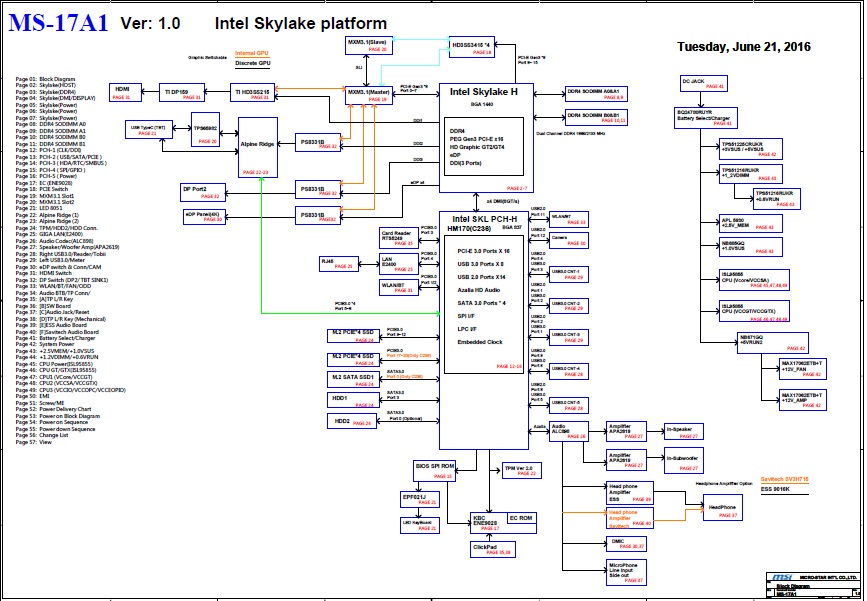867x601 pixels.
Task: Click the USB3.0 CNT-5 block
Action: coord(568,405)
